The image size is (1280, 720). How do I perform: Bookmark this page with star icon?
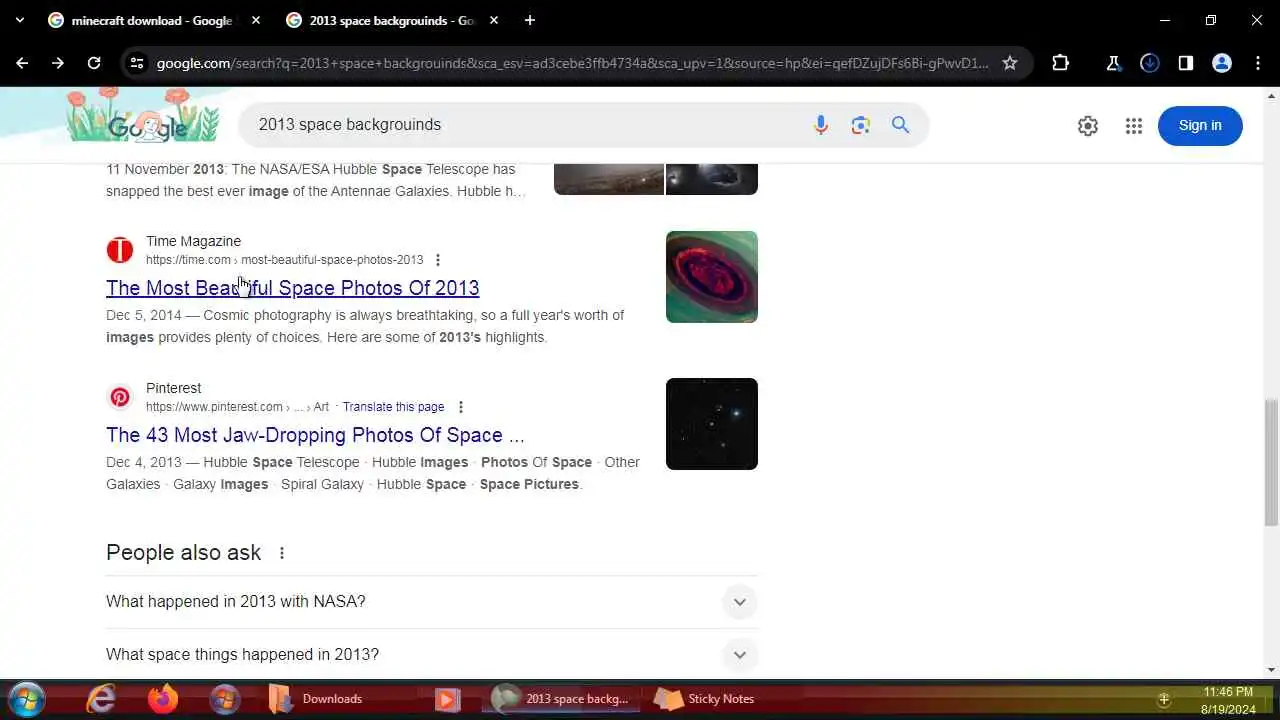coord(1010,63)
